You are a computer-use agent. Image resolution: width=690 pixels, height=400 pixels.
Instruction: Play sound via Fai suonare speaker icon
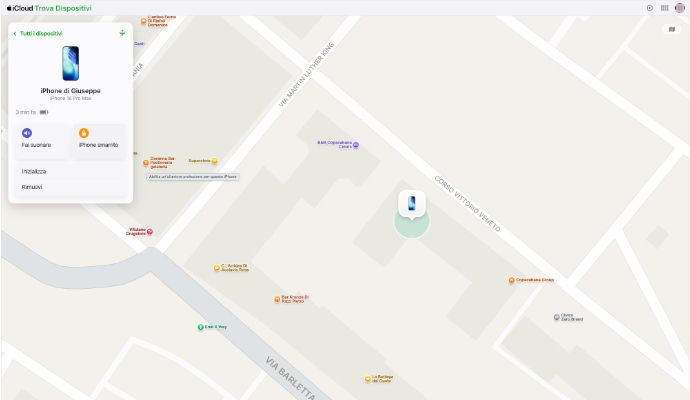coord(27,133)
